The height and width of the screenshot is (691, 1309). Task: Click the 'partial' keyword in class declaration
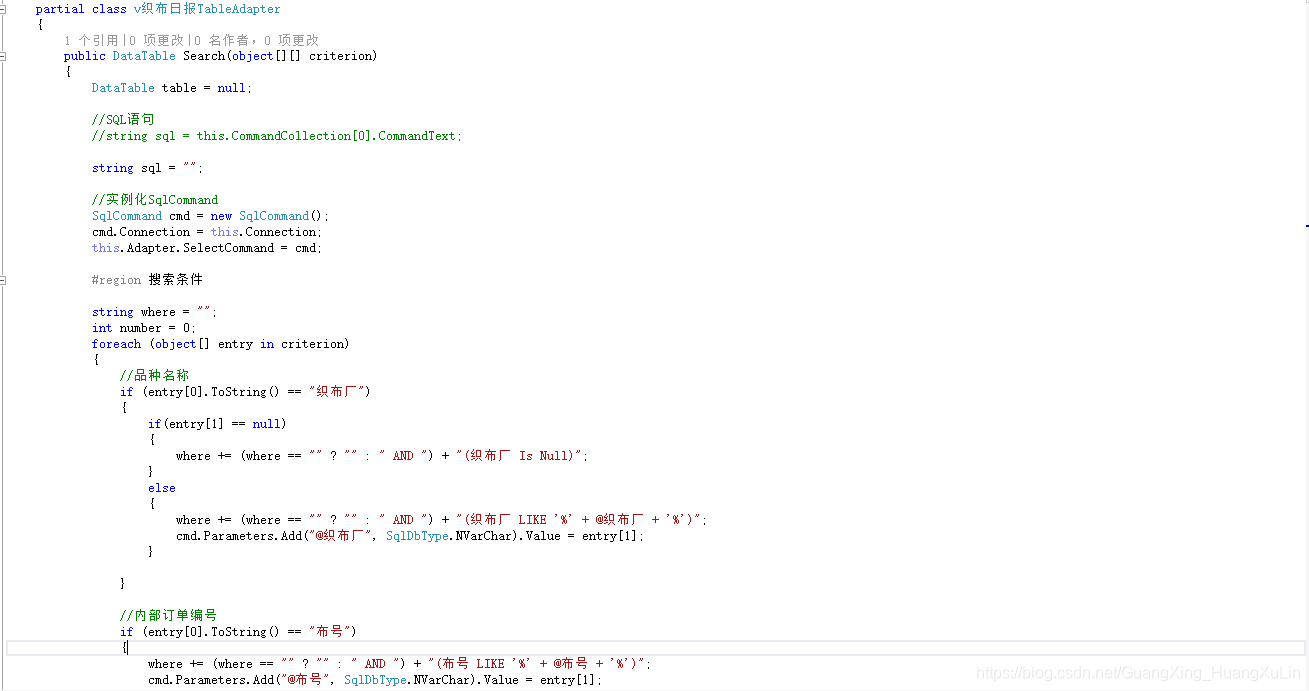point(60,9)
